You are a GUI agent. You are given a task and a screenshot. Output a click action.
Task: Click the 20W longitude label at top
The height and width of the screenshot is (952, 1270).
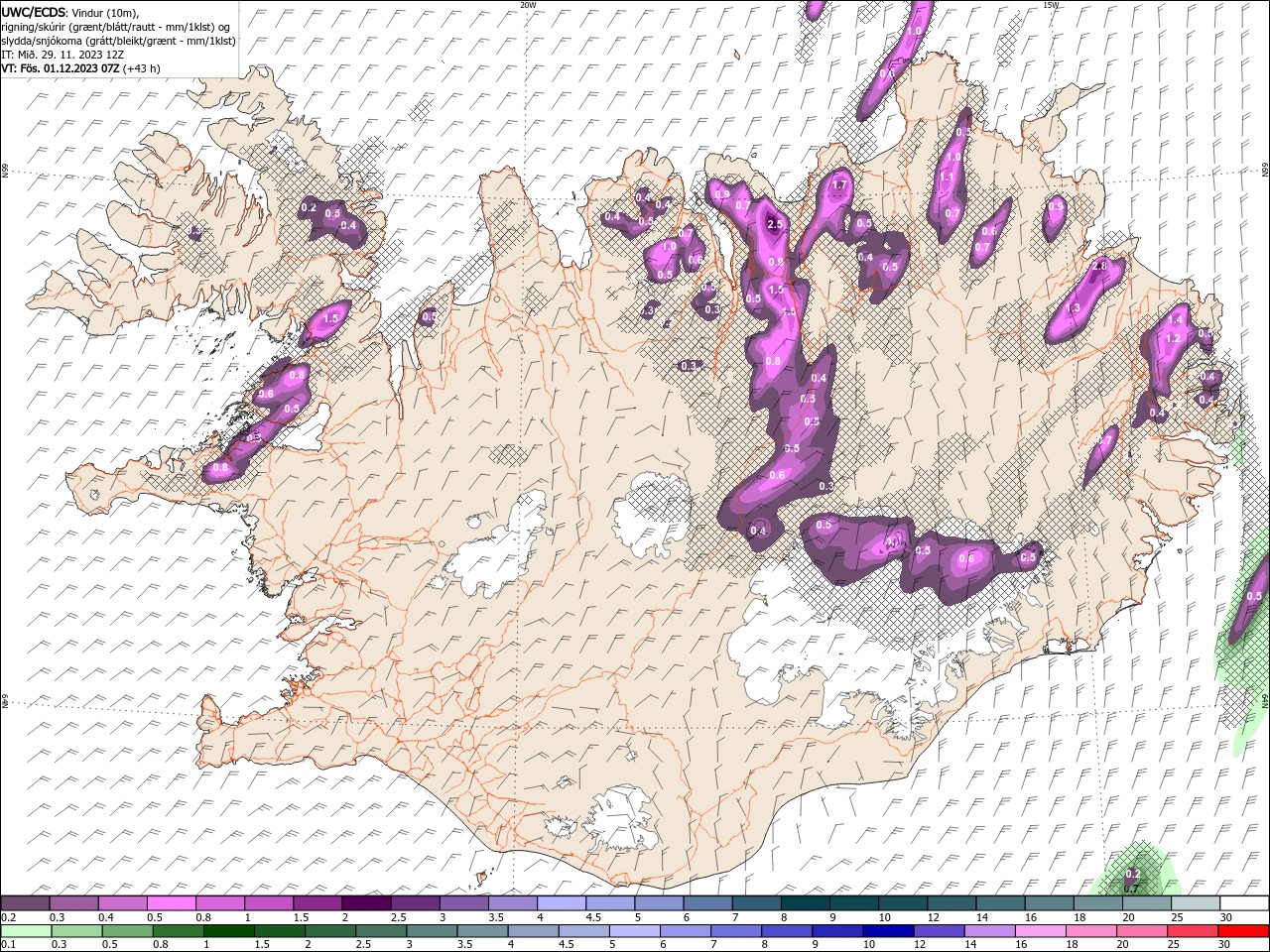tap(528, 5)
